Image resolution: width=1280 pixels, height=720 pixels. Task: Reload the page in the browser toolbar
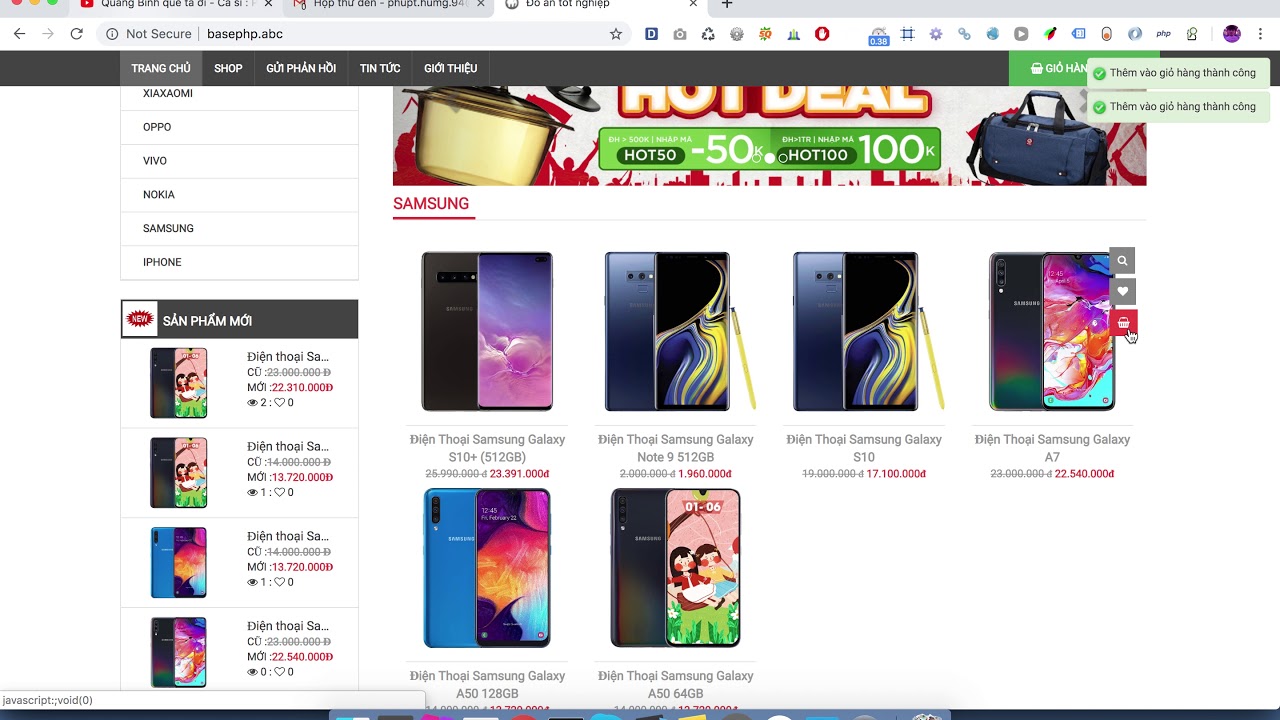pos(76,34)
